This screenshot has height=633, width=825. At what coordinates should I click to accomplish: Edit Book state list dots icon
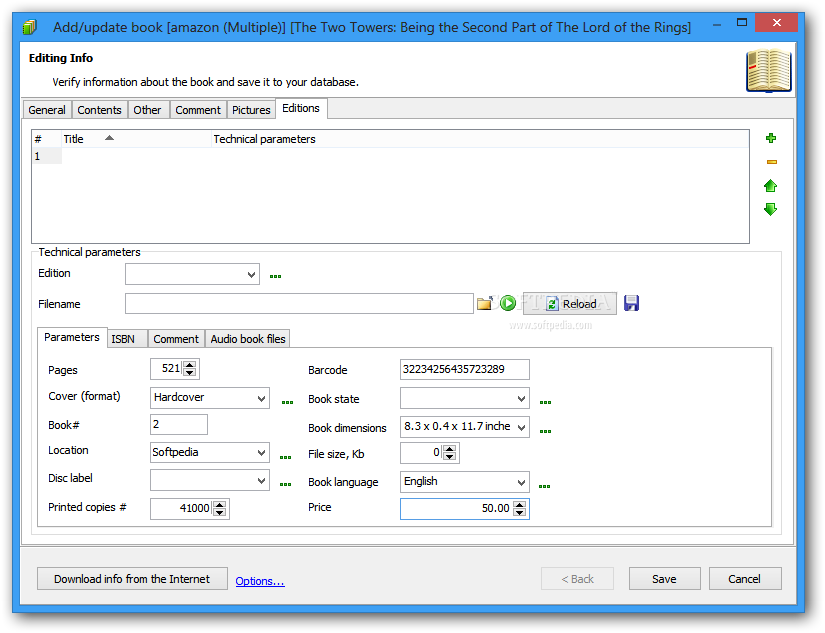[x=546, y=402]
